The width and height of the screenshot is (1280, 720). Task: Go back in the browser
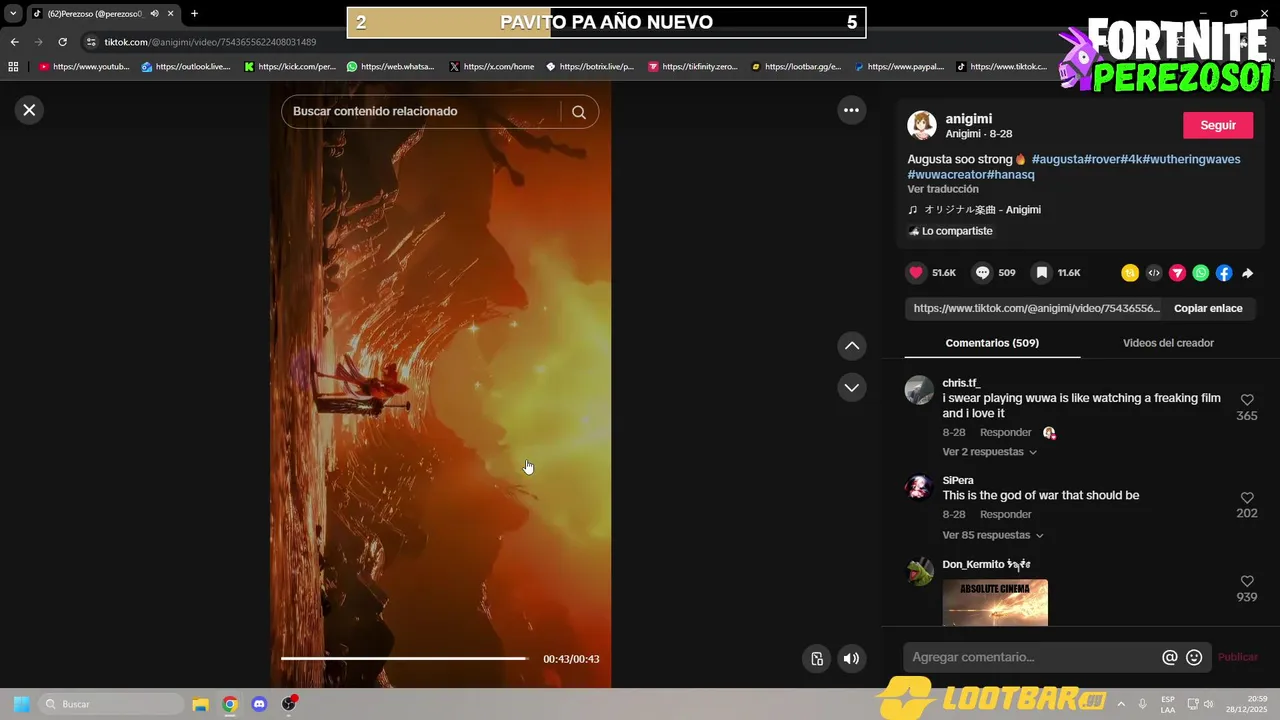tap(14, 42)
